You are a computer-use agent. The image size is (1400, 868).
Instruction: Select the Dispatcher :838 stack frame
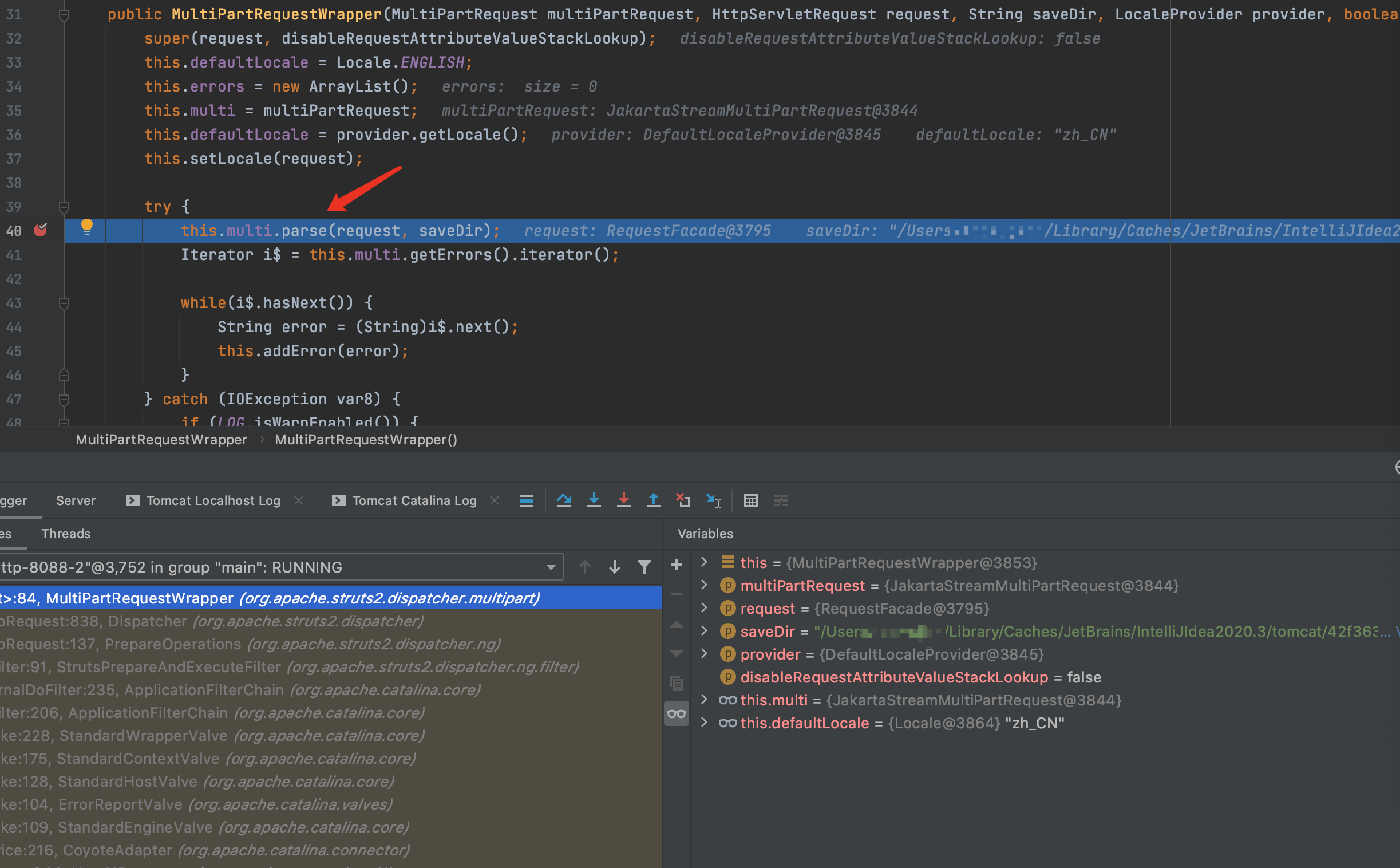pos(330,621)
